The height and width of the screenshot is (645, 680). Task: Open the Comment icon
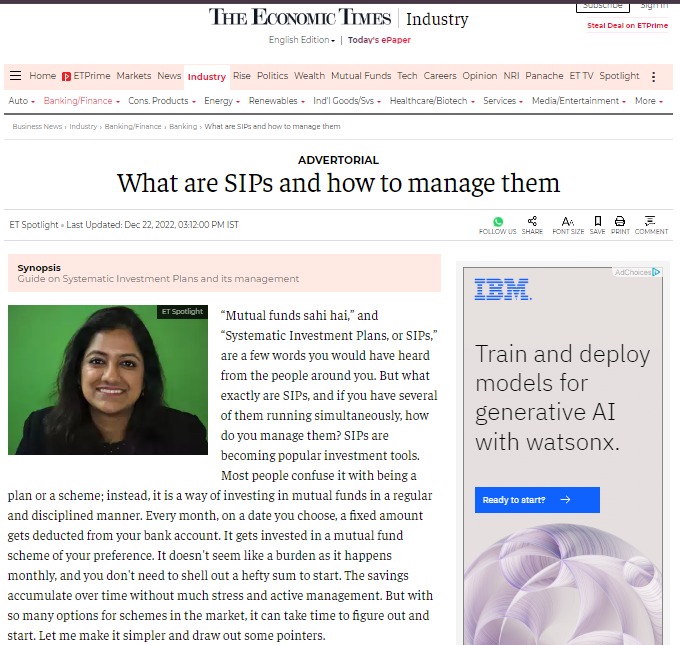click(x=650, y=222)
